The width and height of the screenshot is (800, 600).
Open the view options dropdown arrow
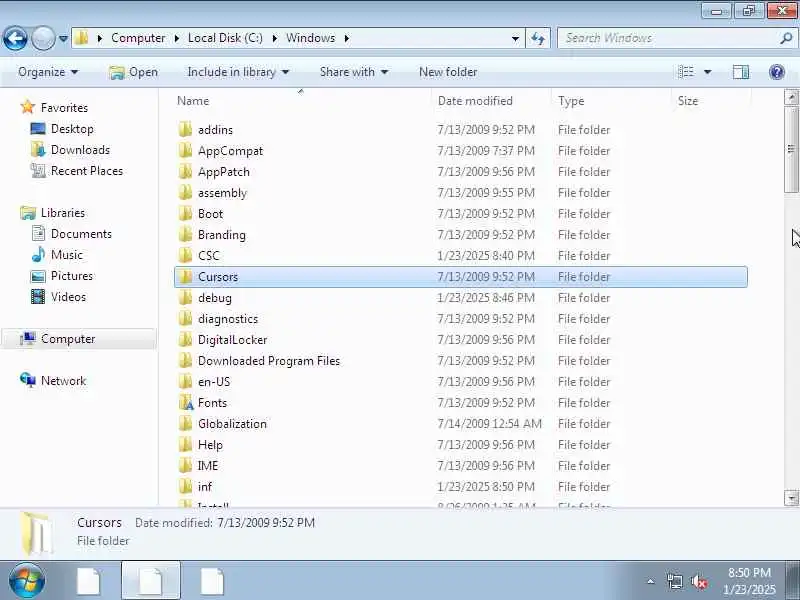point(708,72)
